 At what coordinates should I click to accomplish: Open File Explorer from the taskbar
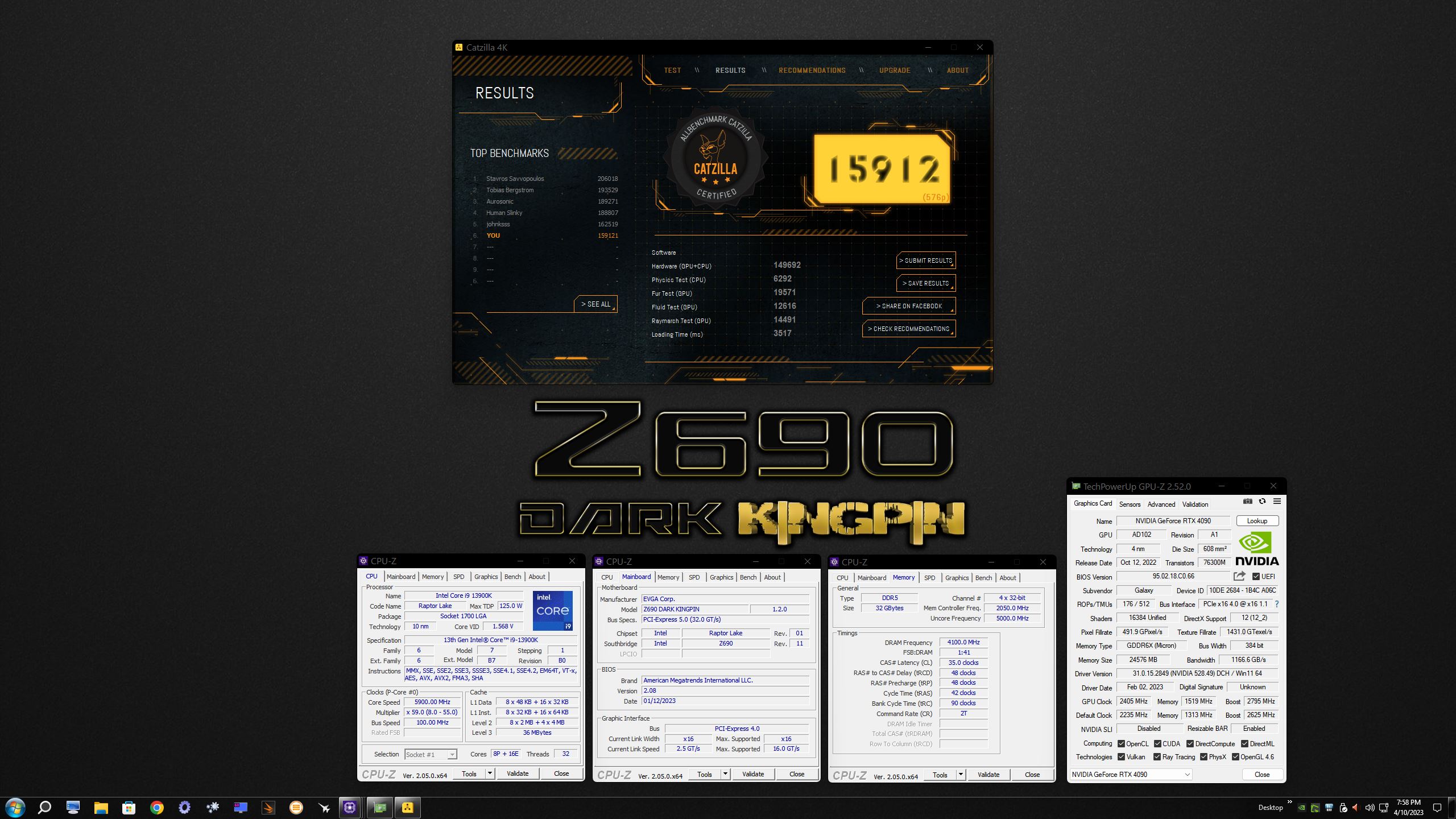pos(101,808)
